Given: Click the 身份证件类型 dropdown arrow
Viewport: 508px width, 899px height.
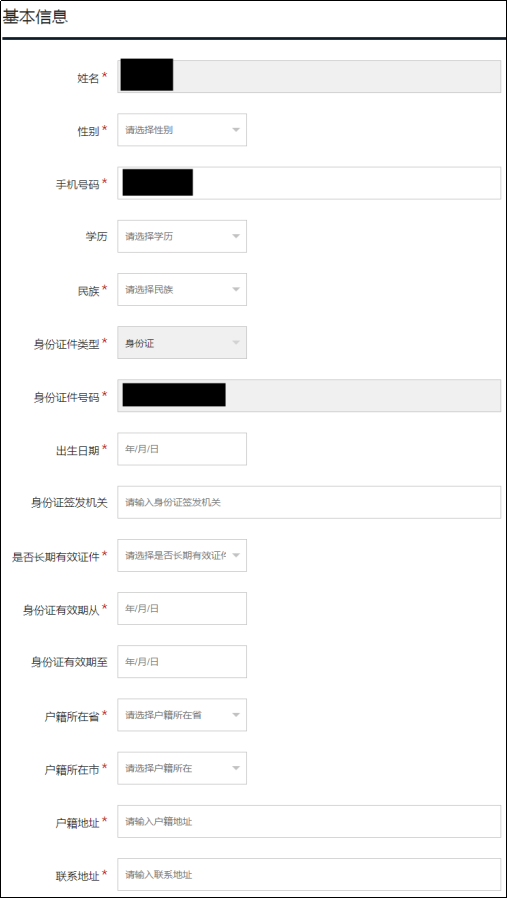Looking at the screenshot, I should (x=236, y=343).
